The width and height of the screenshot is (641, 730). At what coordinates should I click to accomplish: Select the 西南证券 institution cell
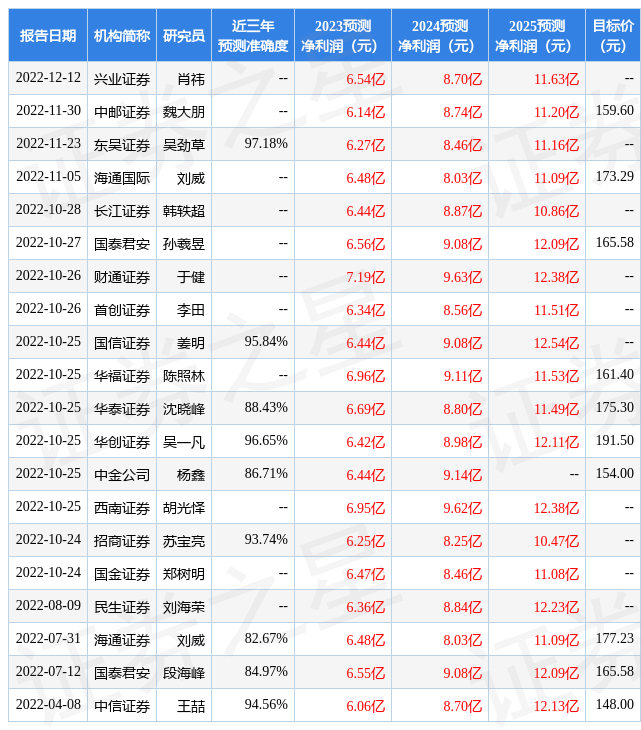point(122,508)
